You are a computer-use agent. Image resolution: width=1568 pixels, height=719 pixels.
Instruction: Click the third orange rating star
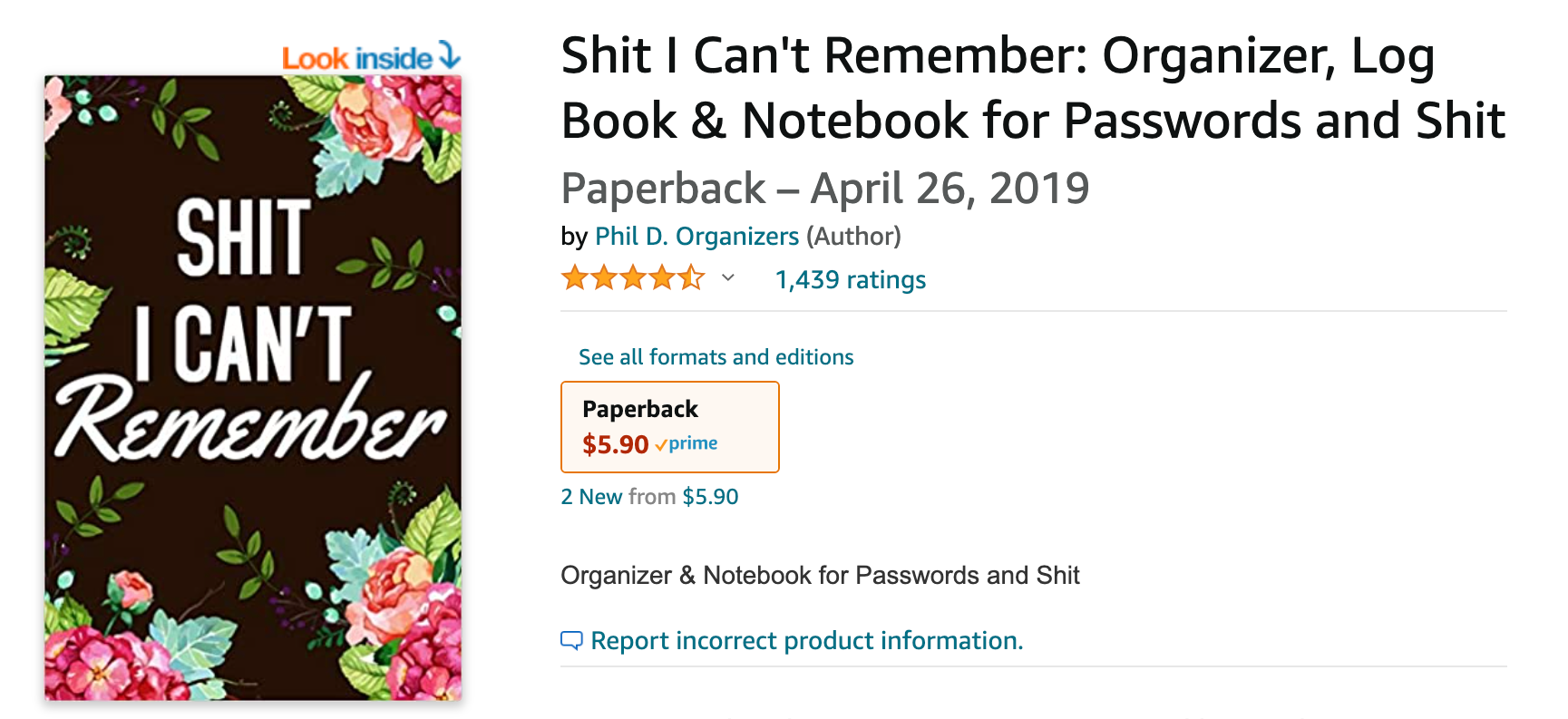[x=633, y=277]
